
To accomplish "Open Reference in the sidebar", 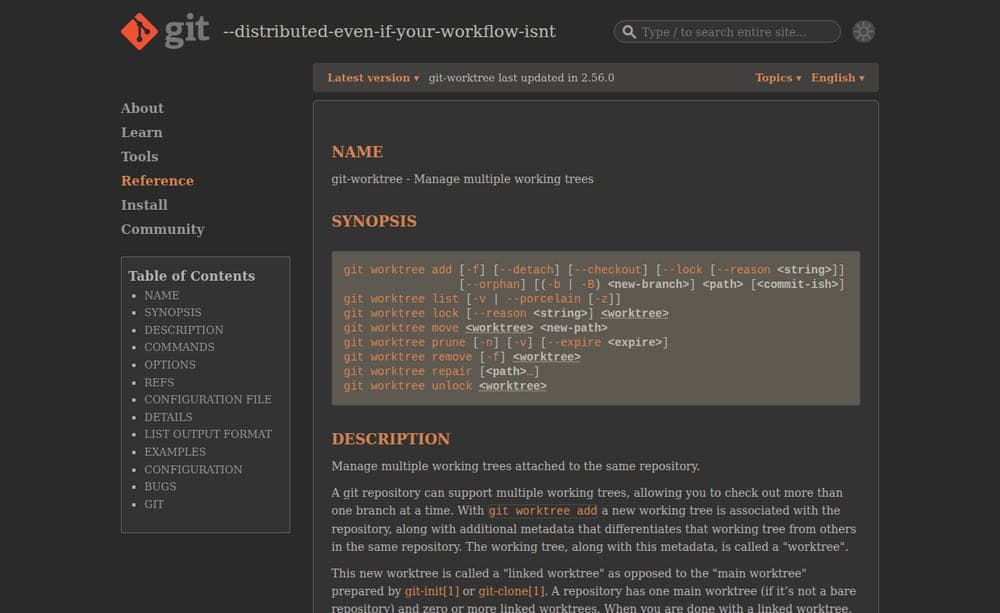I will (x=158, y=181).
